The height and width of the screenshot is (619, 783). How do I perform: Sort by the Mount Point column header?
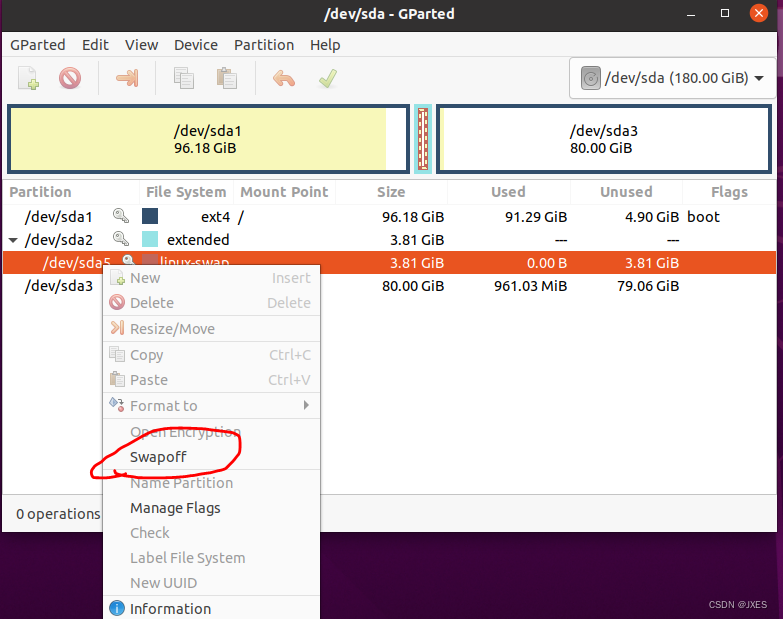click(x=284, y=192)
